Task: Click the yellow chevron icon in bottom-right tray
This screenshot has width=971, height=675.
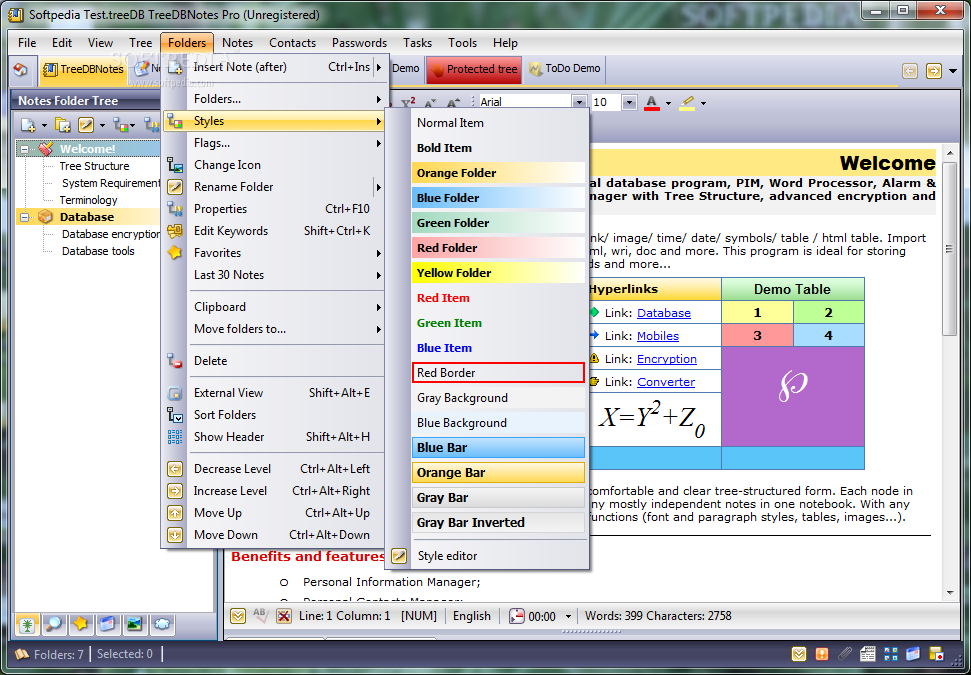Action: pos(799,654)
